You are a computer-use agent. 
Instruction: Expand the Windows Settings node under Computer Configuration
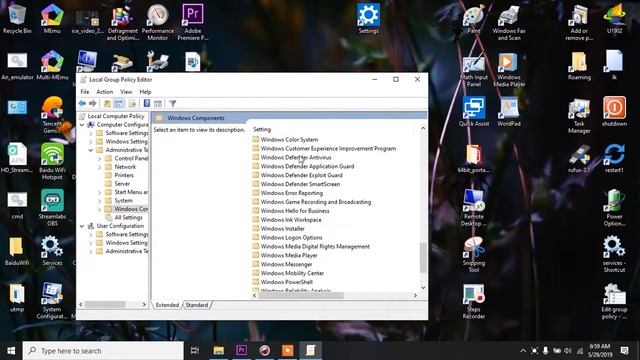91,142
